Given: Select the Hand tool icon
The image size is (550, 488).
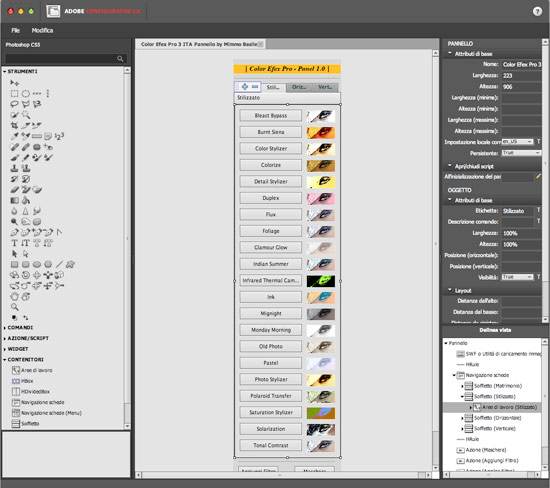Looking at the screenshot, I should point(14,296).
